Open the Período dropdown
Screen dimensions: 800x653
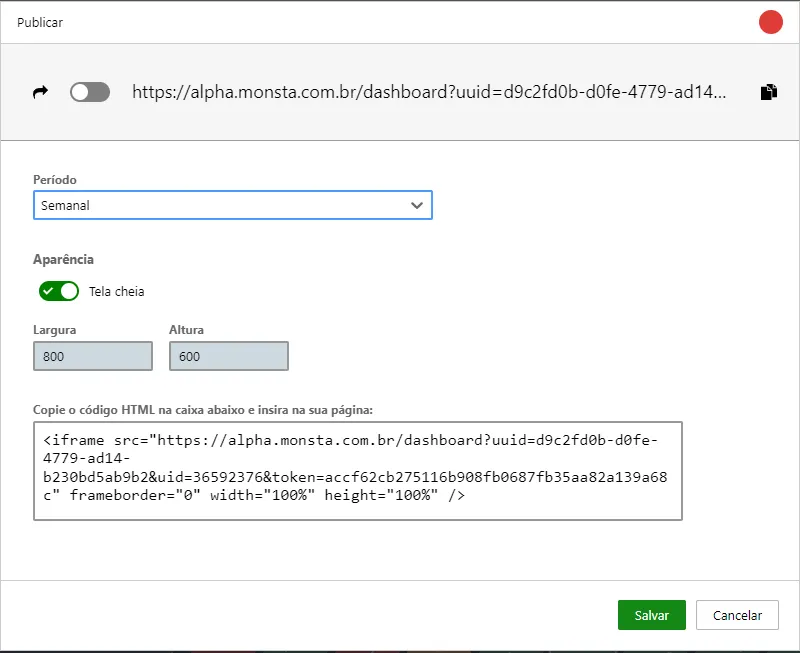[233, 205]
